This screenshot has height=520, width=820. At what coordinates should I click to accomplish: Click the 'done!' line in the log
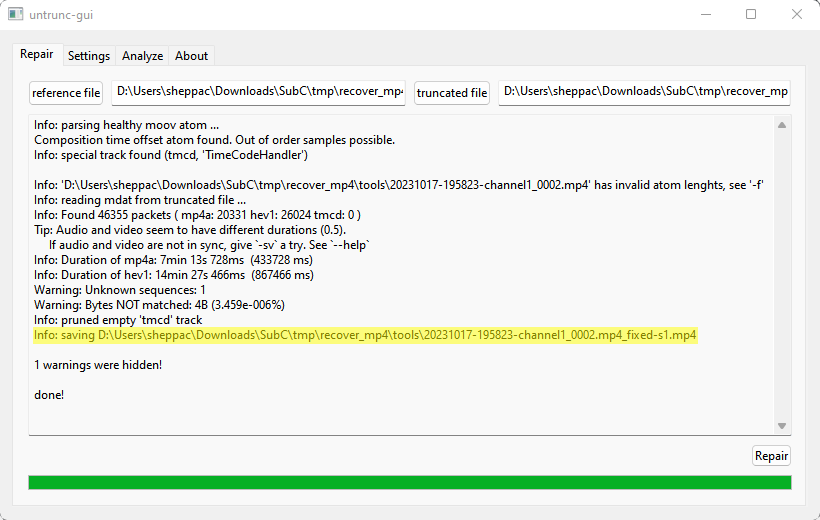click(x=49, y=395)
